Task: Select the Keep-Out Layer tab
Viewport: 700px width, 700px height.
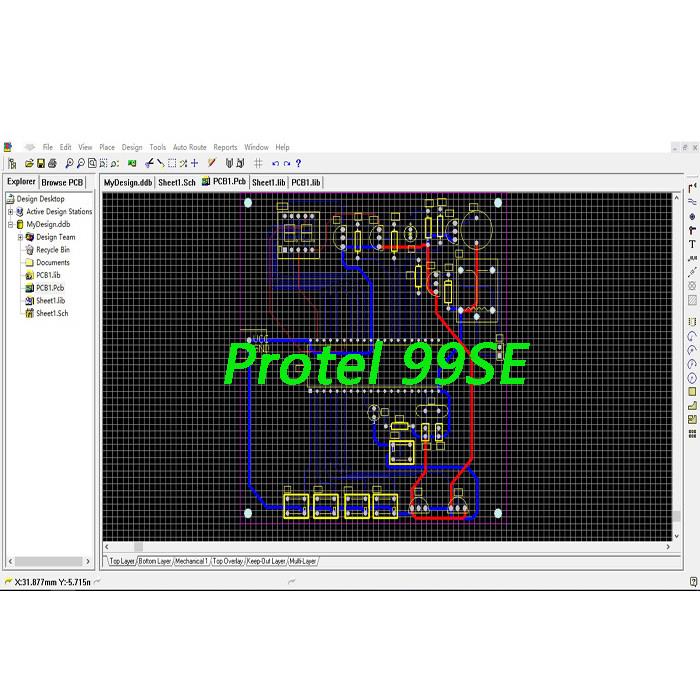Action: tap(266, 561)
